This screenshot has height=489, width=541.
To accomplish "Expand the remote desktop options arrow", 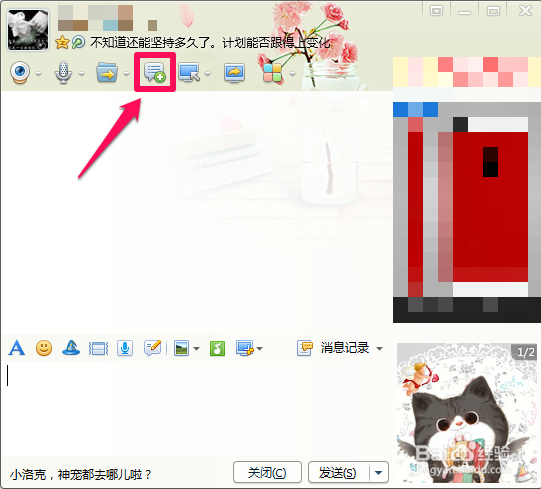I will (x=207, y=74).
